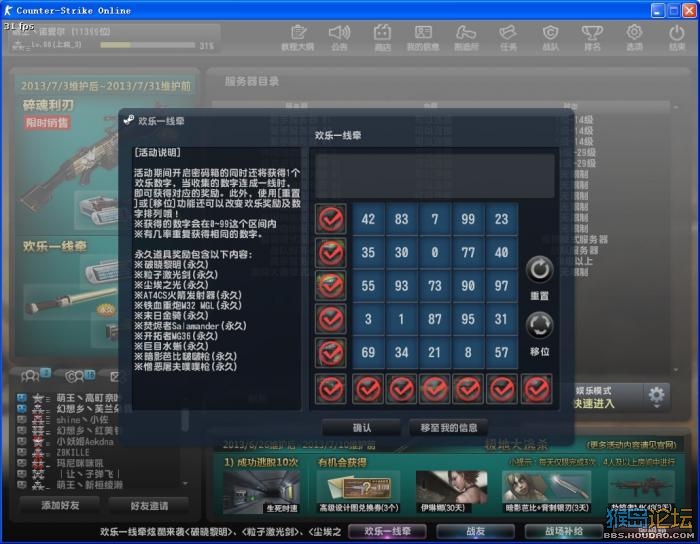700x544 pixels.
Task: Open the 欢乐一线牵 bottom tab
Action: 387,531
